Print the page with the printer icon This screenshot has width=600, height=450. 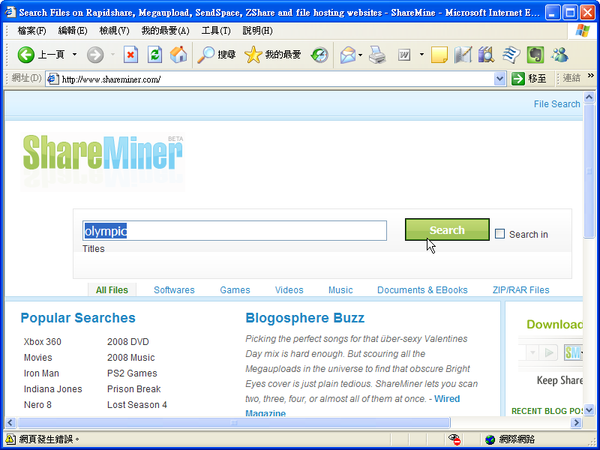click(377, 55)
